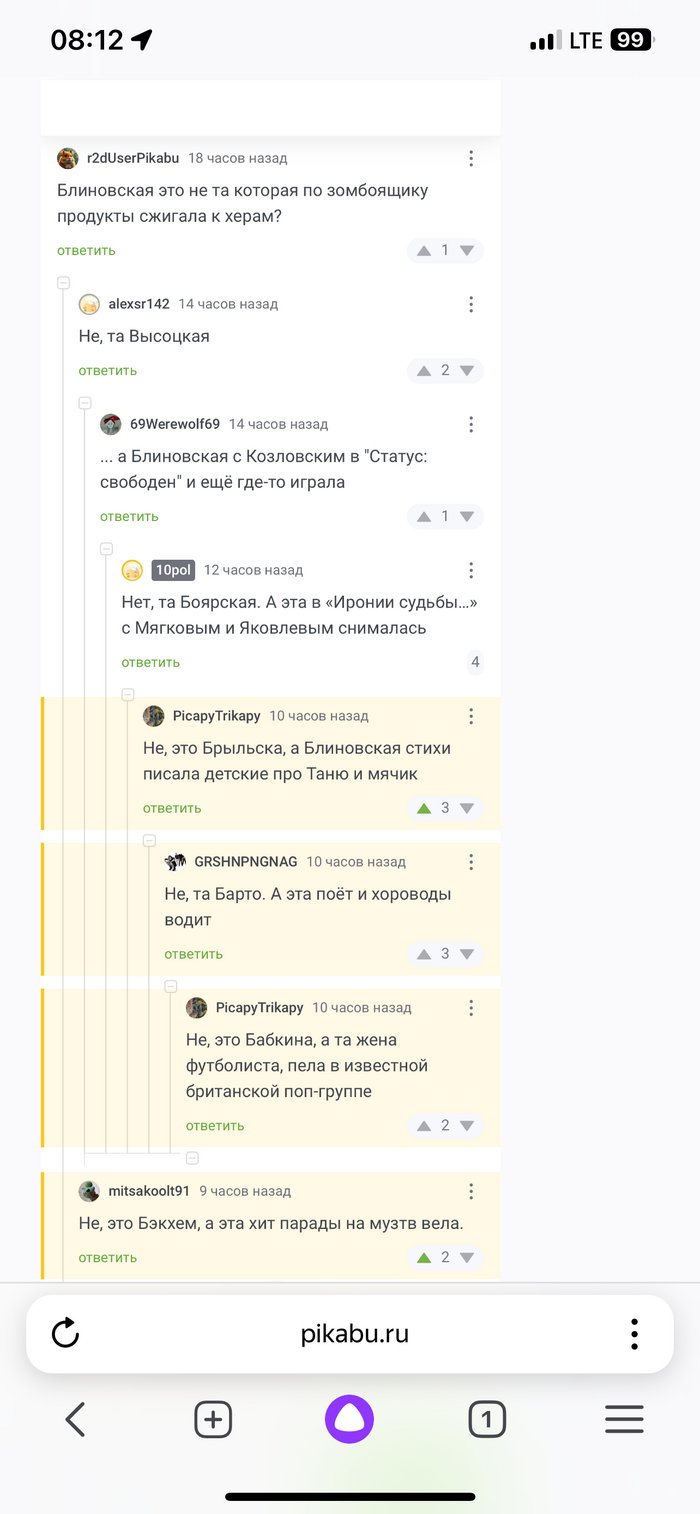700x1514 pixels.
Task: Downvote mitsakoolt91's comment about Бэкхем
Action: click(x=466, y=1257)
